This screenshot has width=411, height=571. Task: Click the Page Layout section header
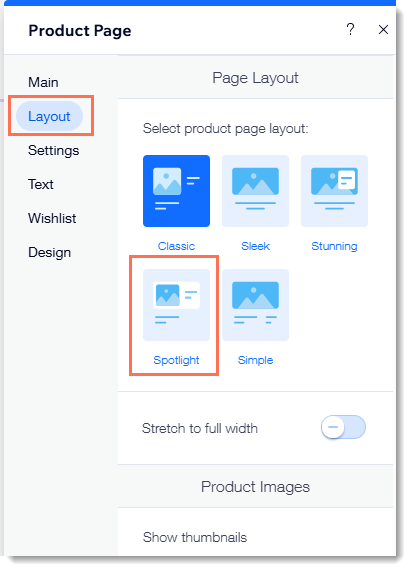point(255,78)
